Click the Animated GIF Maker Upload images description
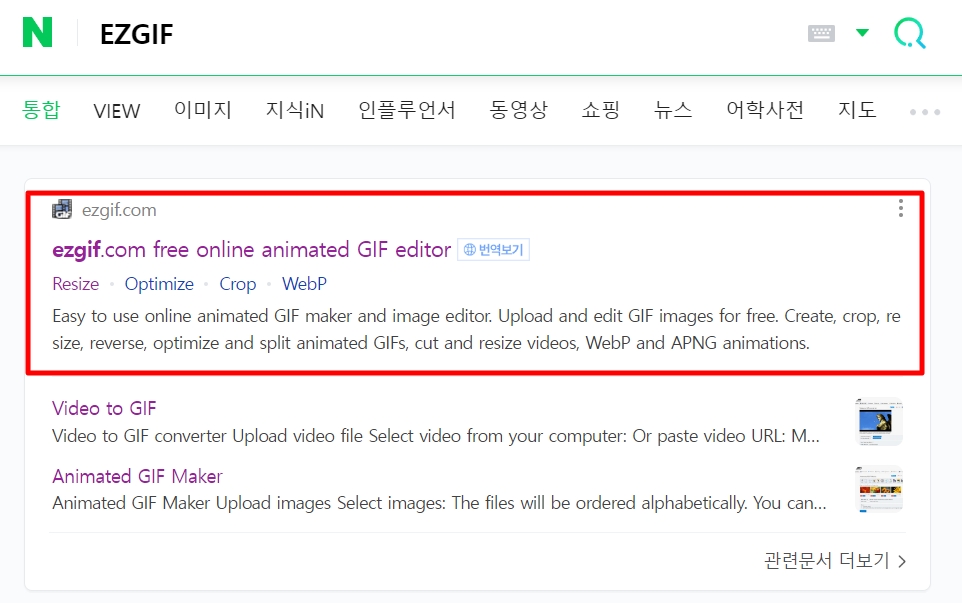The width and height of the screenshot is (962, 603). pyautogui.click(x=439, y=503)
